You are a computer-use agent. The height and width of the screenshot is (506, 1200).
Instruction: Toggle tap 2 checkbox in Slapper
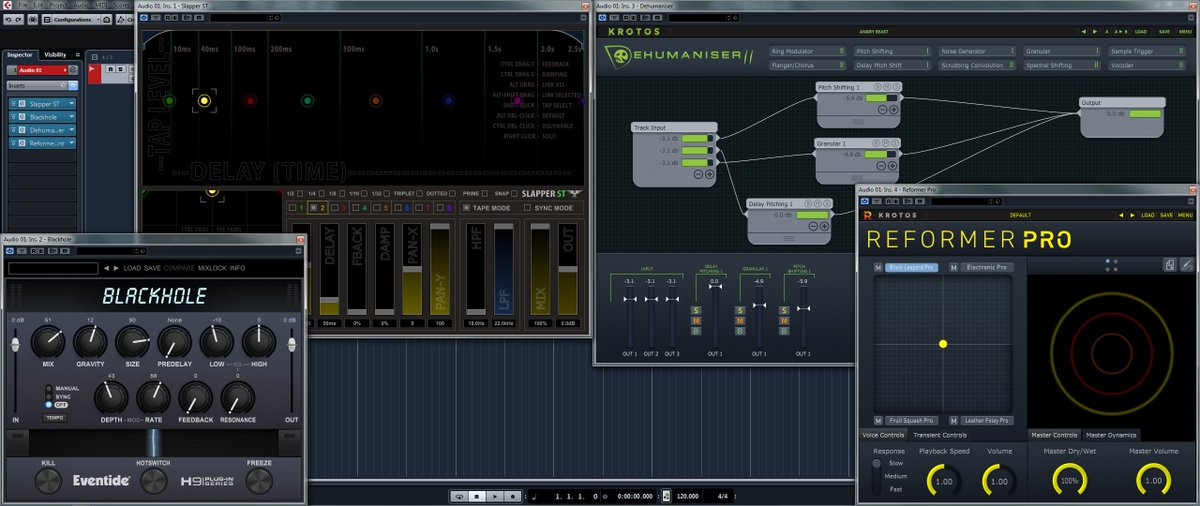click(313, 208)
